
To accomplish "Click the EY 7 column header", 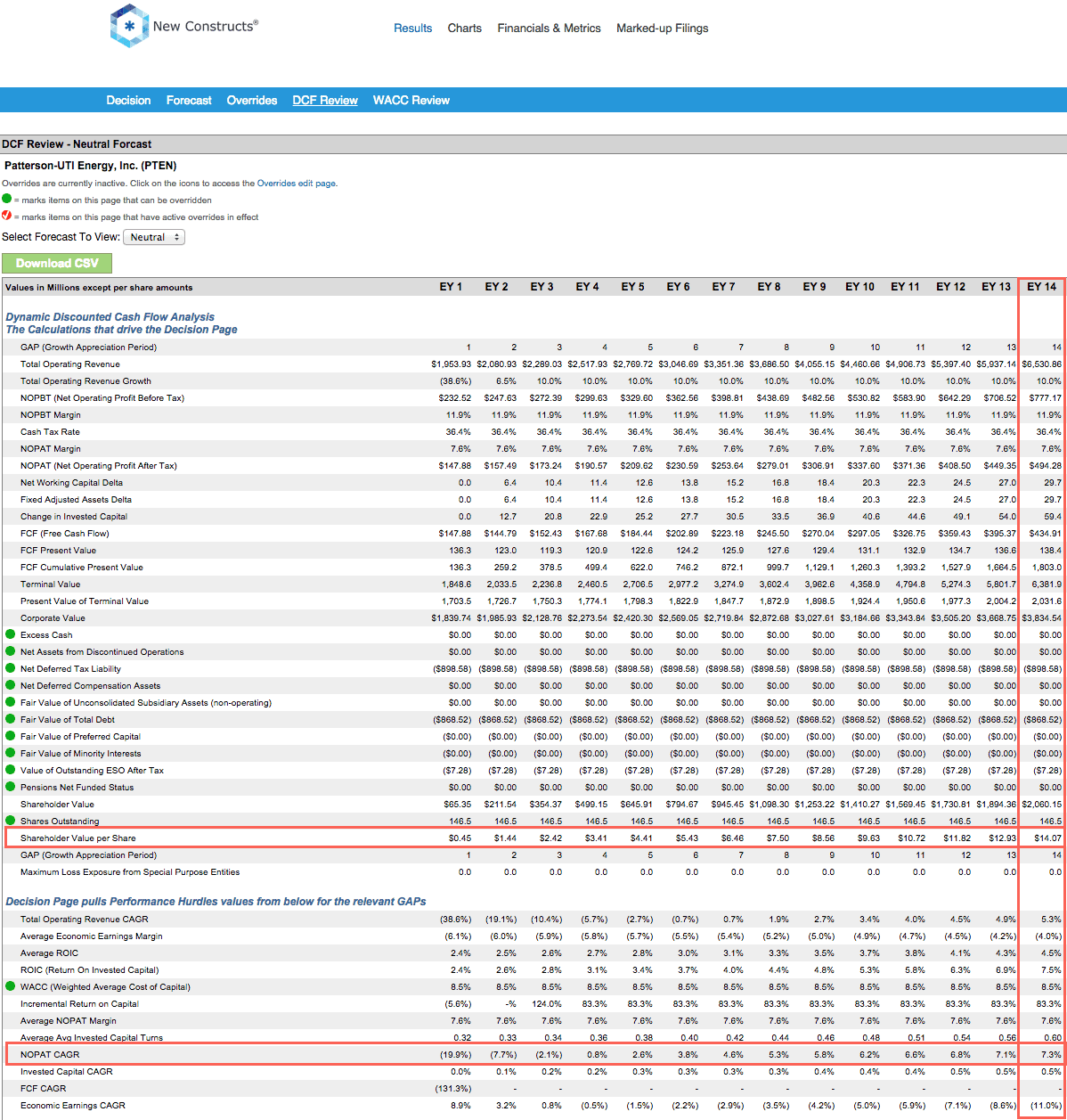I will point(723,287).
